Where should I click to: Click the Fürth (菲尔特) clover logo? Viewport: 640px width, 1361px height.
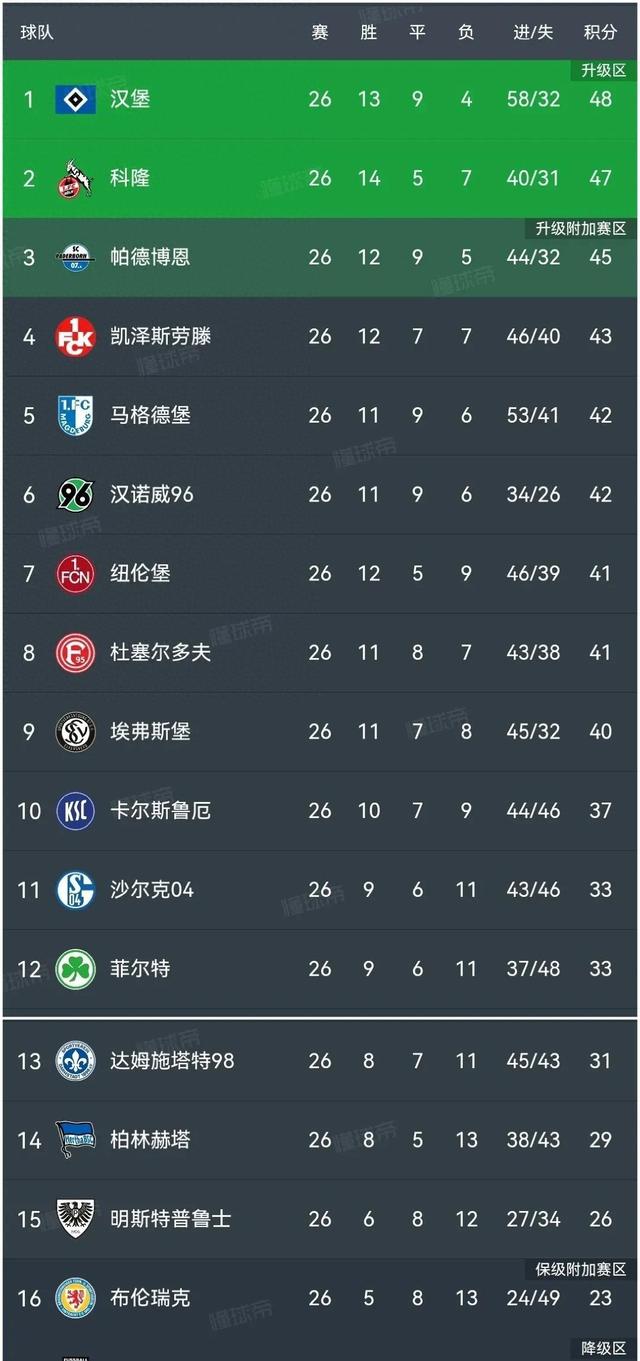tap(75, 968)
